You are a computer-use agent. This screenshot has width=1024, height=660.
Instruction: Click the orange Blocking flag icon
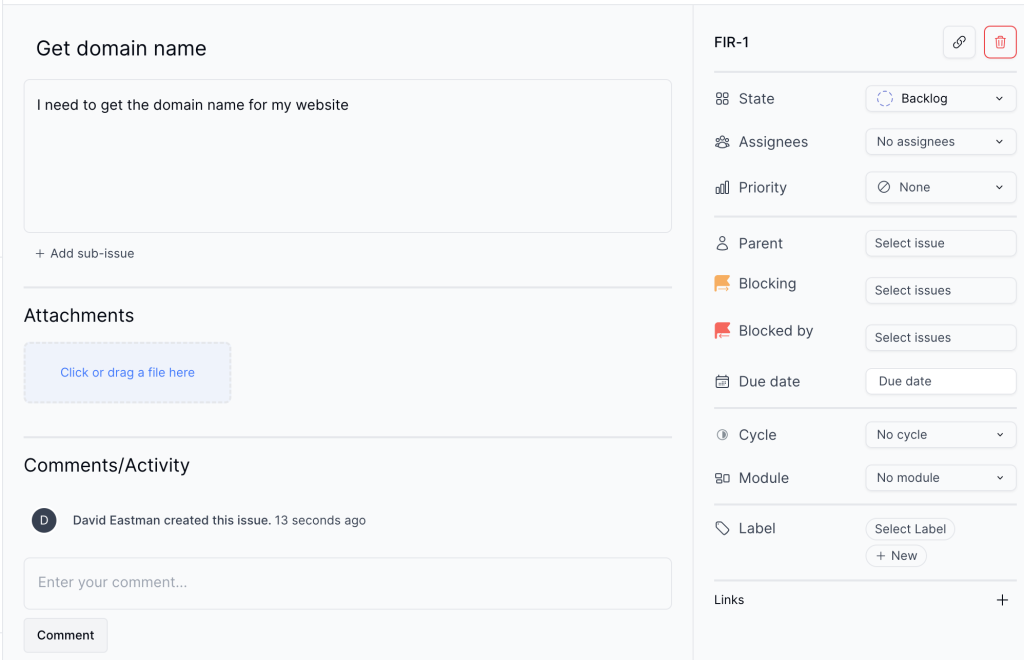click(x=722, y=283)
